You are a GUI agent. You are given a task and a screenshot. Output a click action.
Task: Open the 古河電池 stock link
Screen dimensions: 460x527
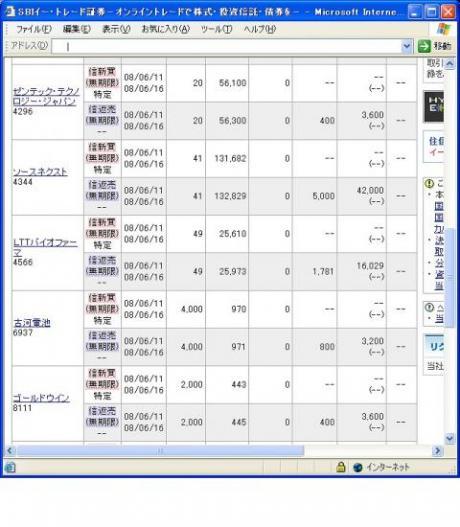[32, 323]
